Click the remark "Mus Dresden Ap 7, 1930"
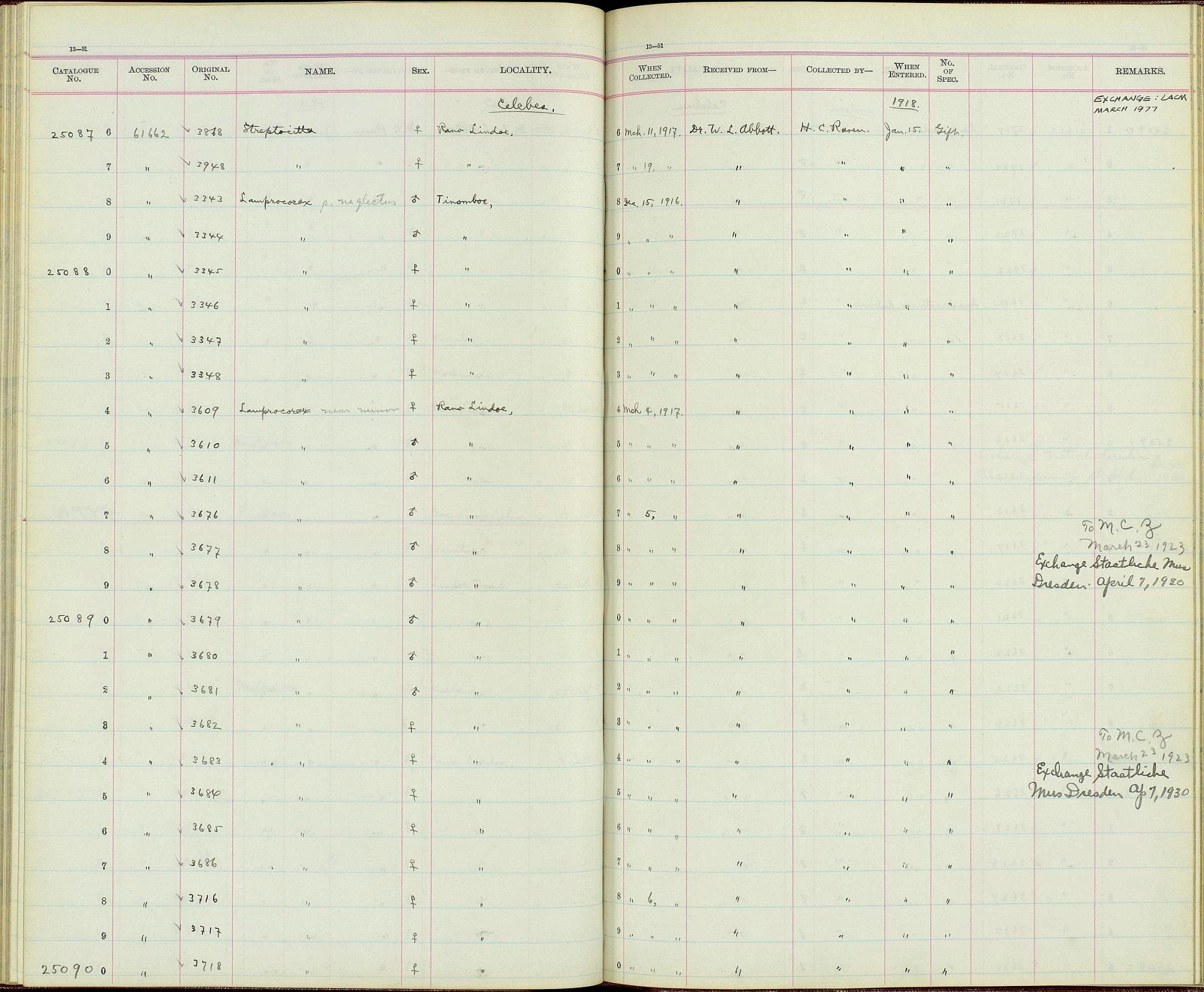1204x992 pixels. click(x=1109, y=793)
